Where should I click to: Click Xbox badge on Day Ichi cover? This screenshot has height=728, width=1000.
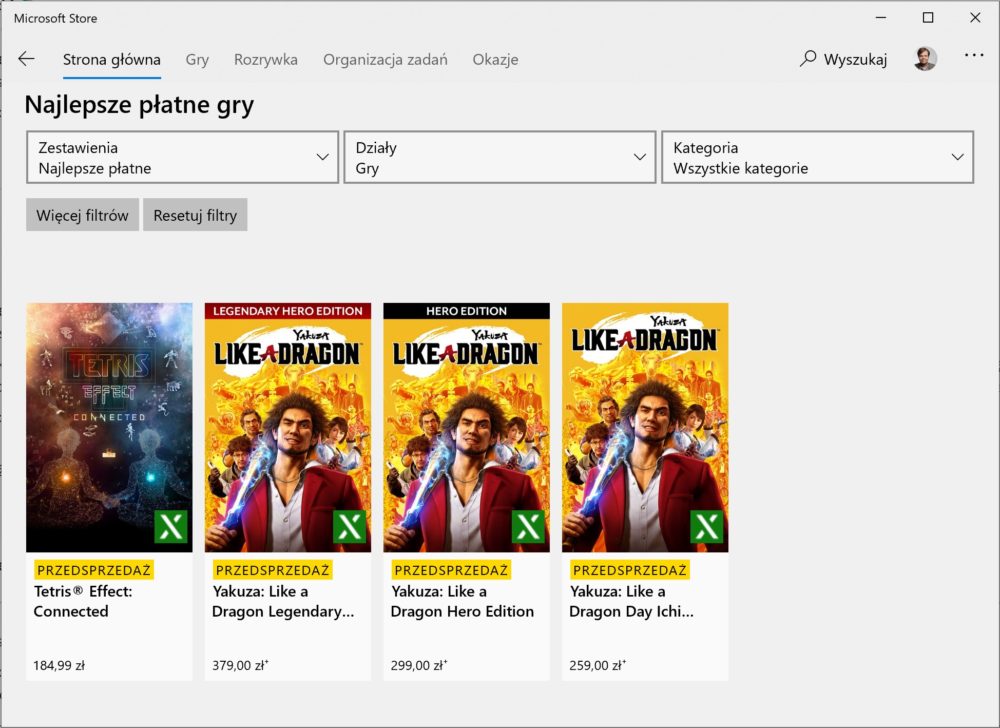coord(707,527)
